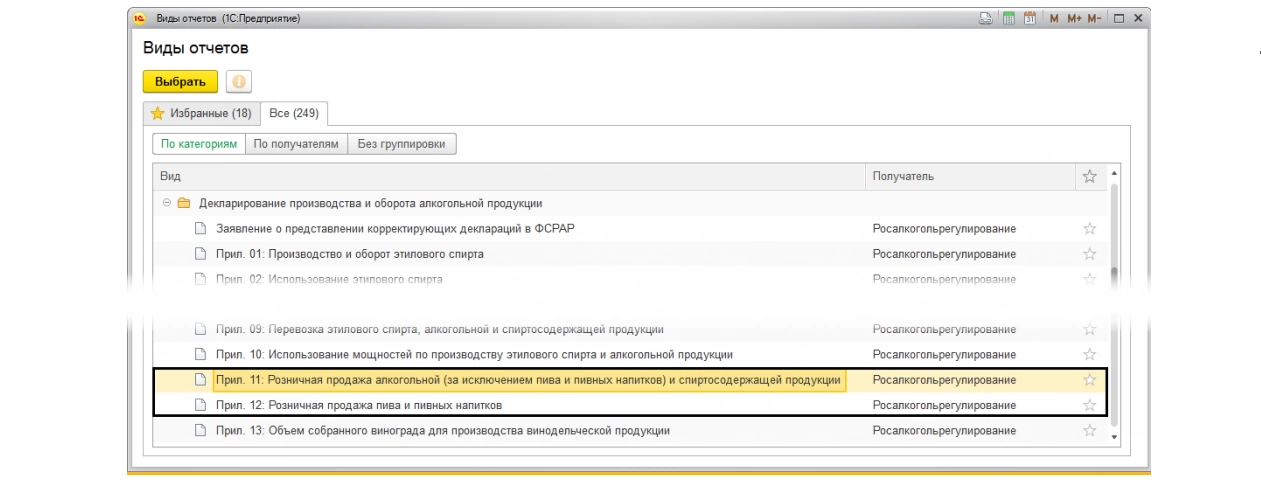This screenshot has height=491, width=1261.
Task: Click the M memory button
Action: tap(1055, 18)
